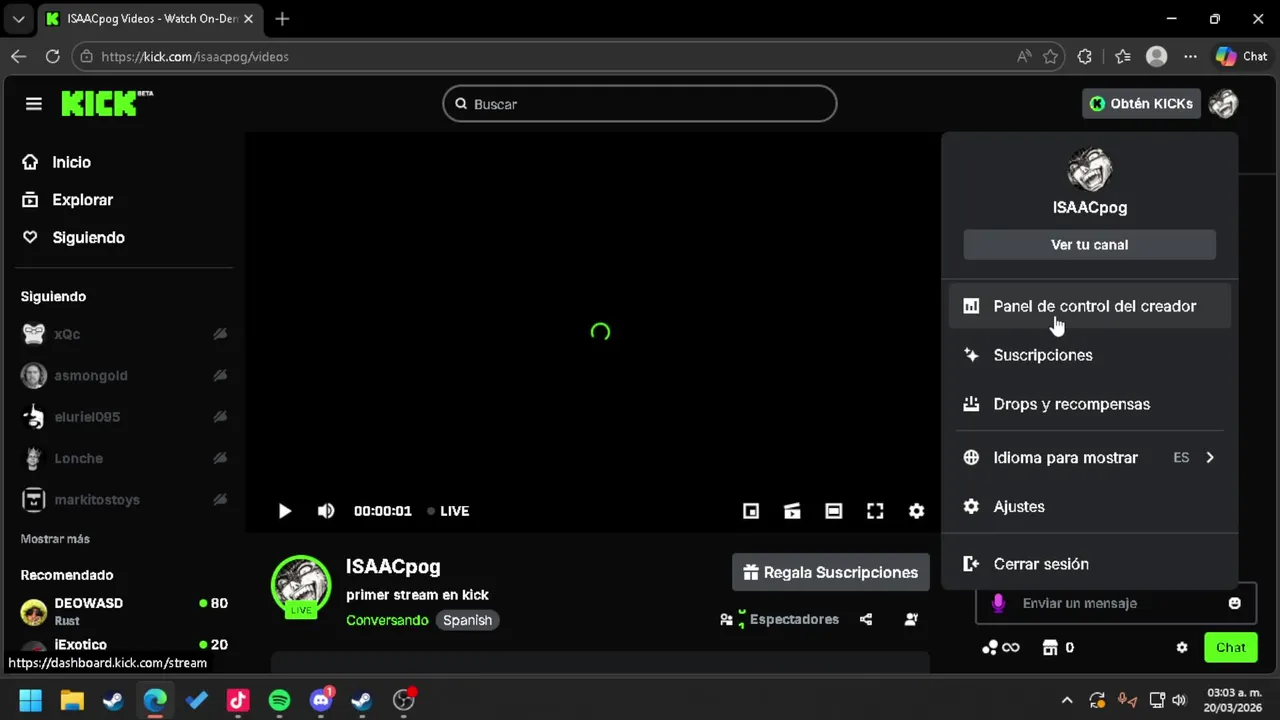This screenshot has width=1280, height=720.
Task: Open the Windows Start menu
Action: click(x=30, y=700)
